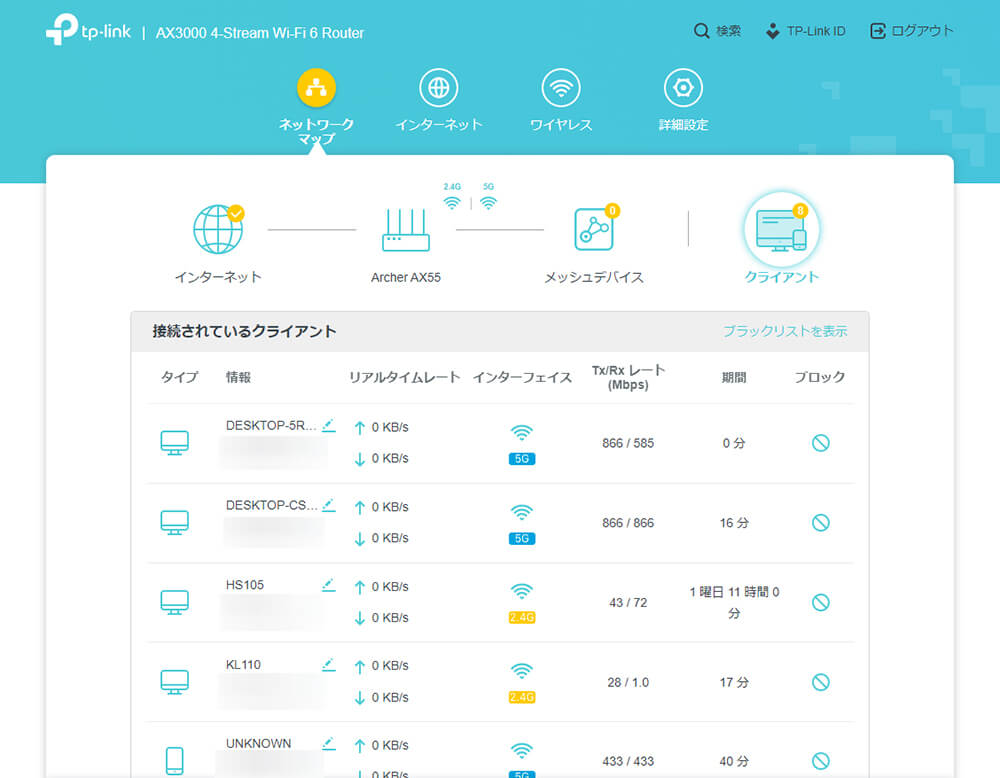Screen dimensions: 1000x778
Task: Click the 2.4G interface icon of HS105
Action: 522,603
